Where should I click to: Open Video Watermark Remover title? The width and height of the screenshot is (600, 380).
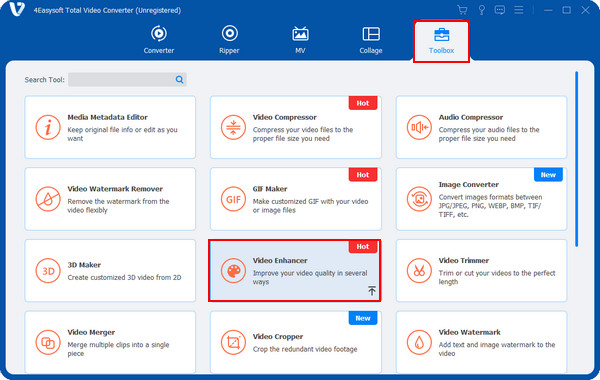pos(115,189)
